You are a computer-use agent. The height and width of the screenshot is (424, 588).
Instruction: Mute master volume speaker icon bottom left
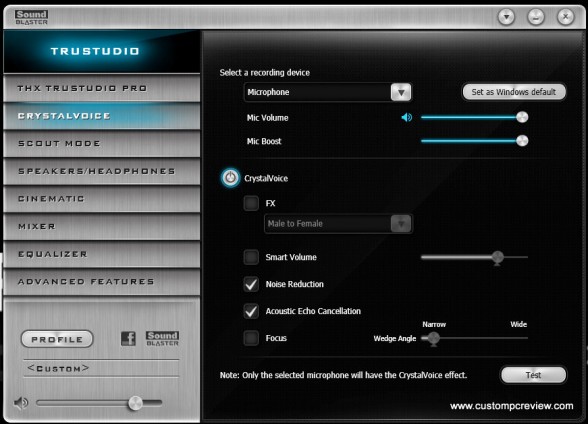point(21,403)
